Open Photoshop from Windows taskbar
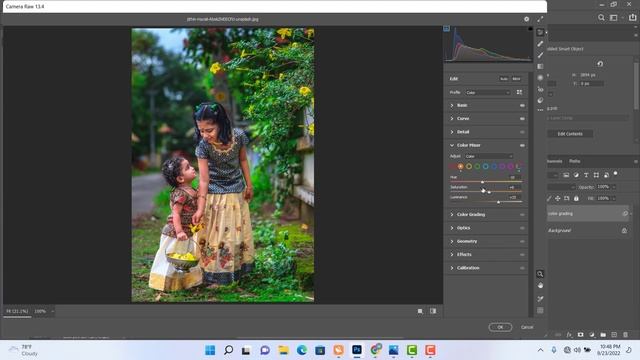640x360 pixels. click(x=357, y=350)
